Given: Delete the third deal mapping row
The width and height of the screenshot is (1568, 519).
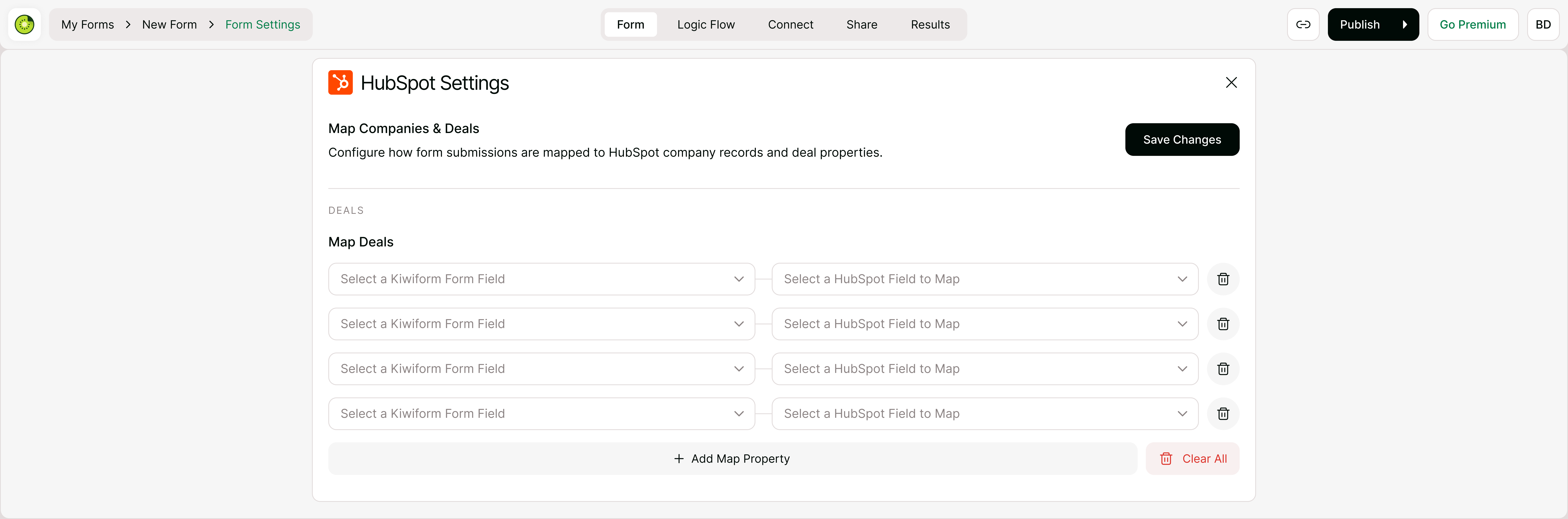Looking at the screenshot, I should [x=1223, y=369].
